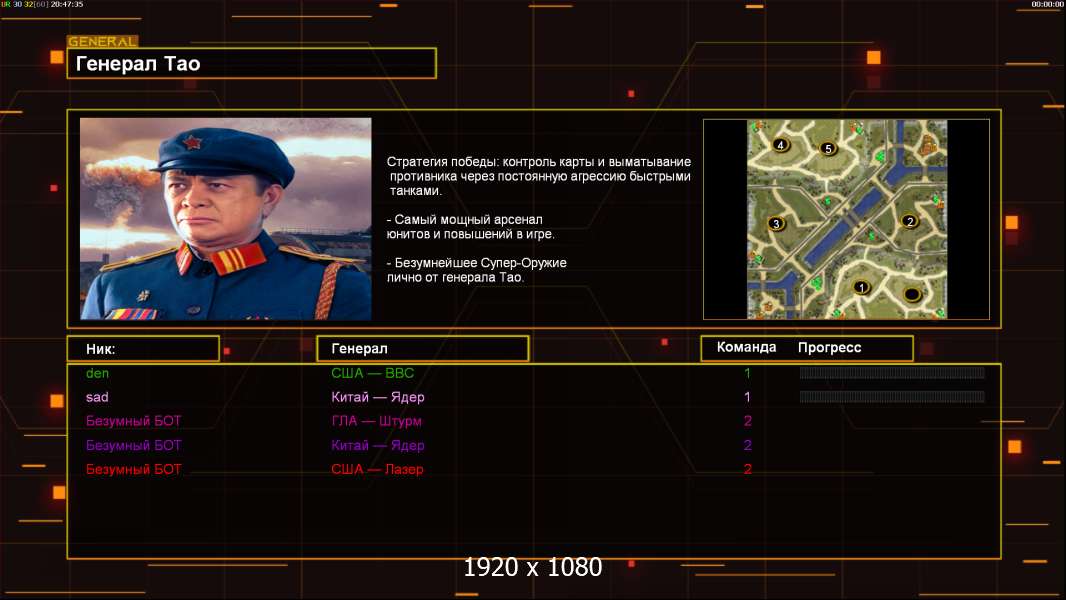
Task: Click team number 1 in den's row
Action: (x=747, y=373)
